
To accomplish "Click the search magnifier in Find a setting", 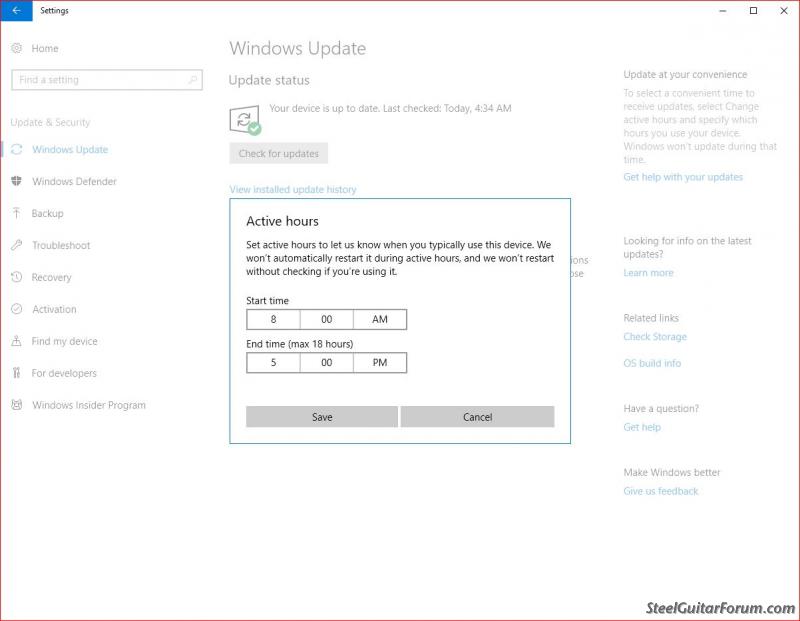I will [x=193, y=80].
